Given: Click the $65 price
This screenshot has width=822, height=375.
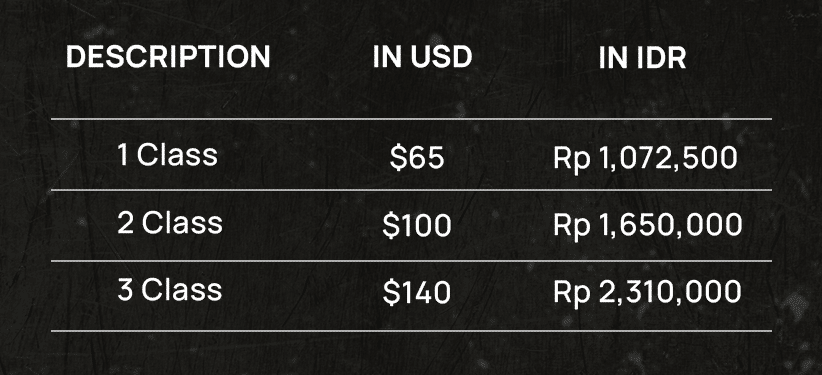Looking at the screenshot, I should 417,157.
